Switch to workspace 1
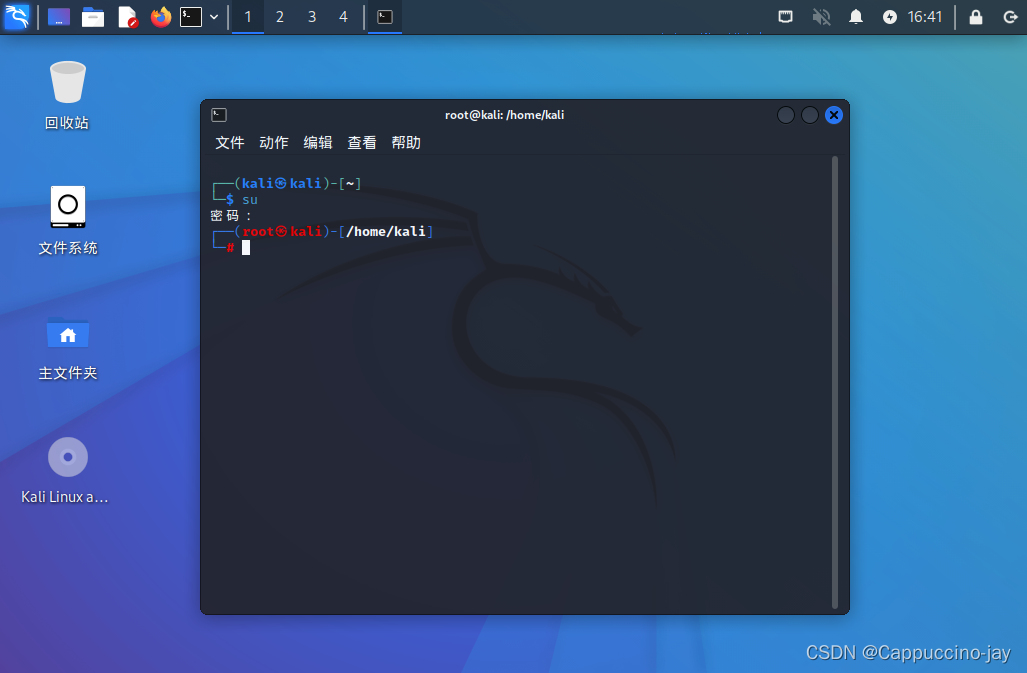1027x673 pixels. point(248,17)
